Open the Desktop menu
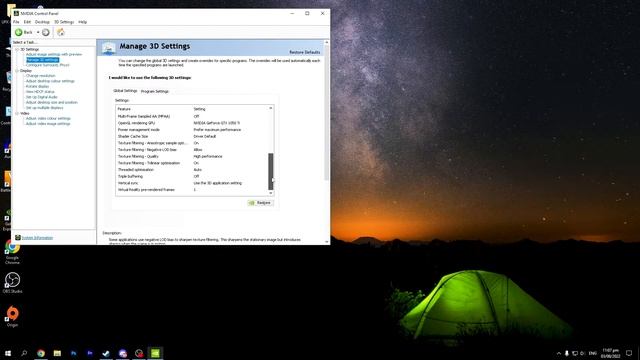This screenshot has width=640, height=360. [42, 22]
